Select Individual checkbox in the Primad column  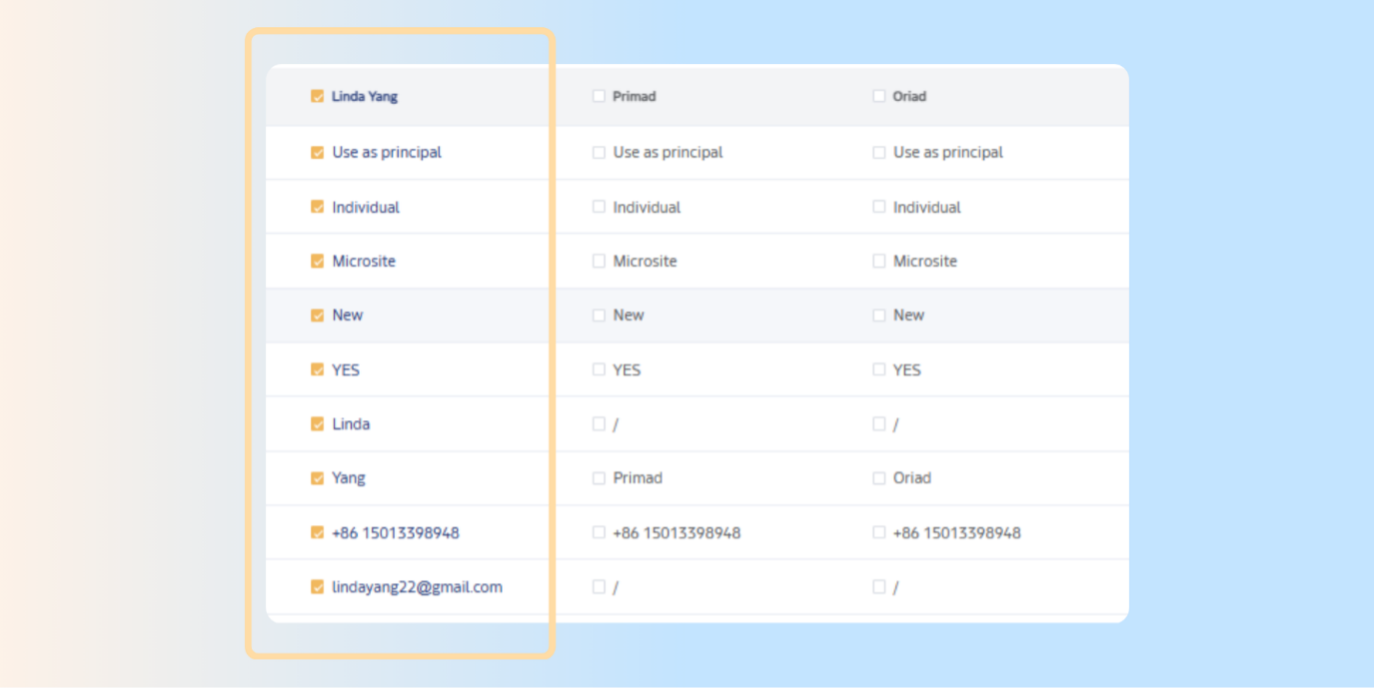click(x=598, y=207)
